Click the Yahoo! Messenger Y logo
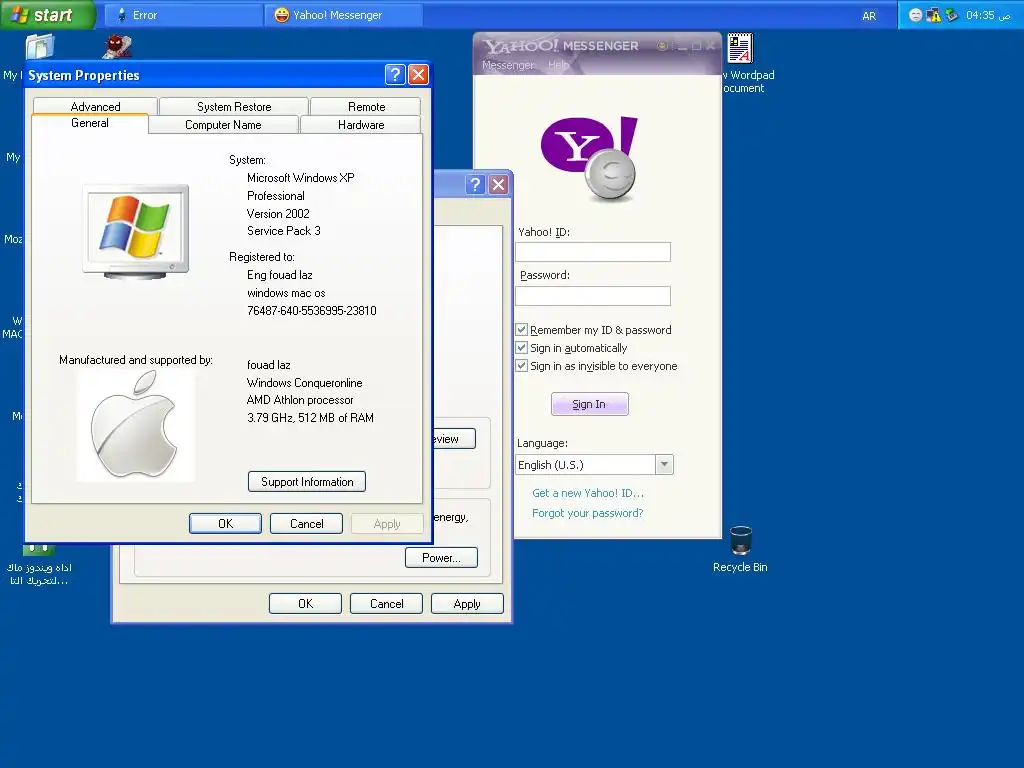Screen dimensions: 1024x768 click(589, 159)
